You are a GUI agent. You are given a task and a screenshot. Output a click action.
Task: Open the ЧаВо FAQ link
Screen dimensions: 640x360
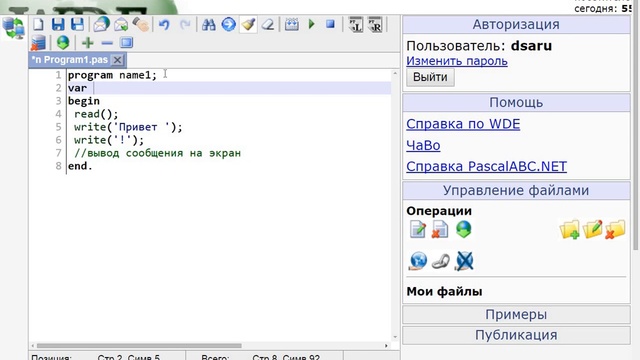423,145
